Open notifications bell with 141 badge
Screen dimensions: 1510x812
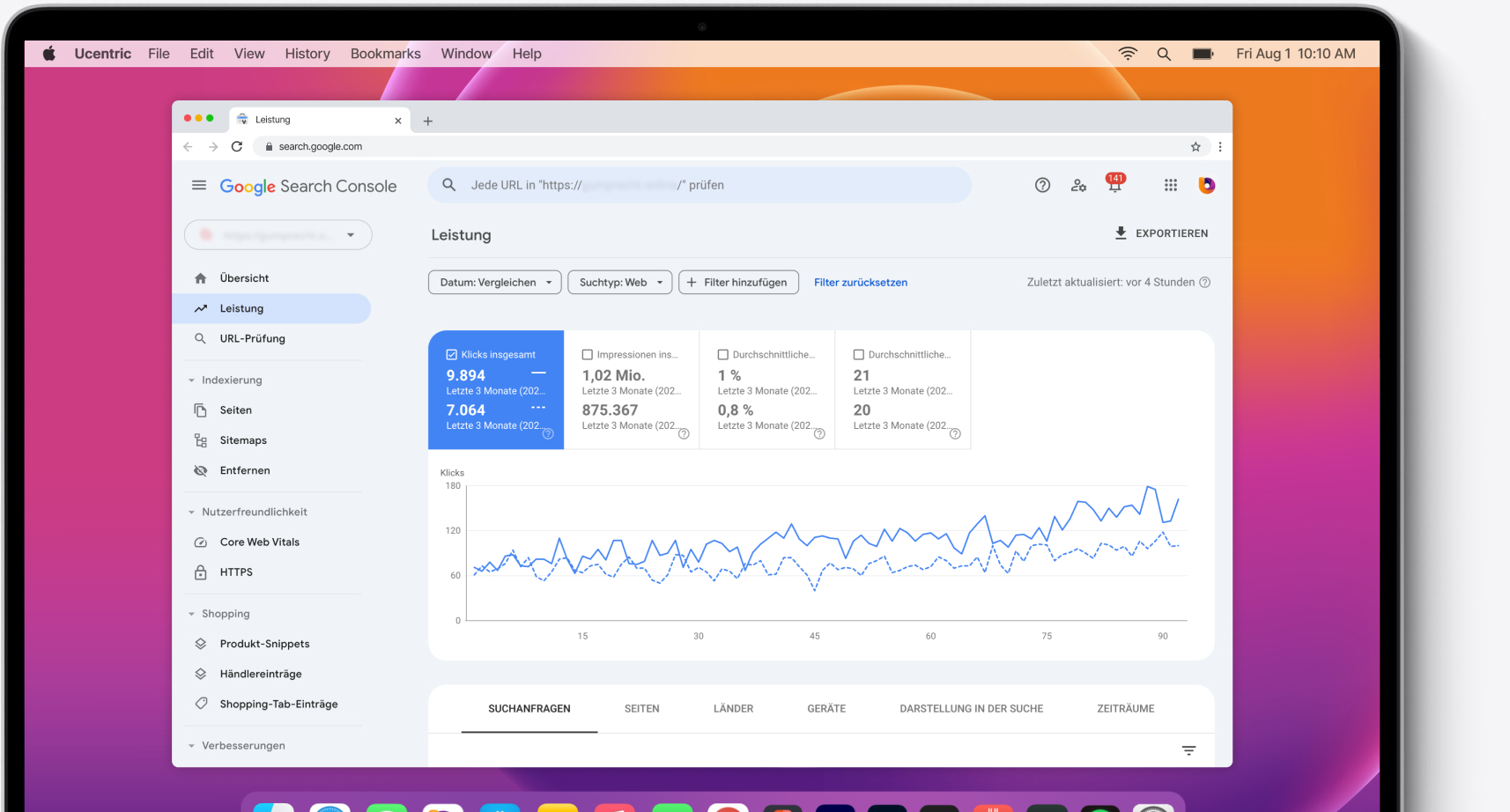1115,183
